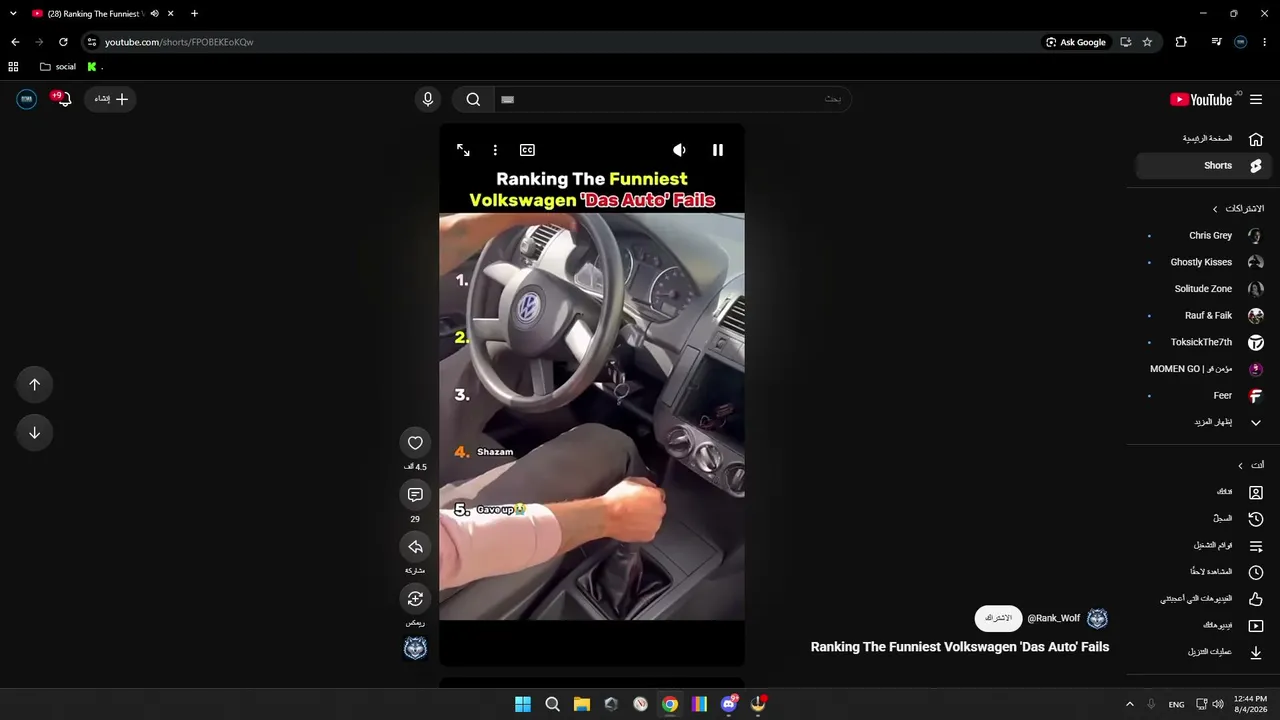Open Your videos in sidebar
Screen dimensions: 1280x720
(x=1204, y=626)
